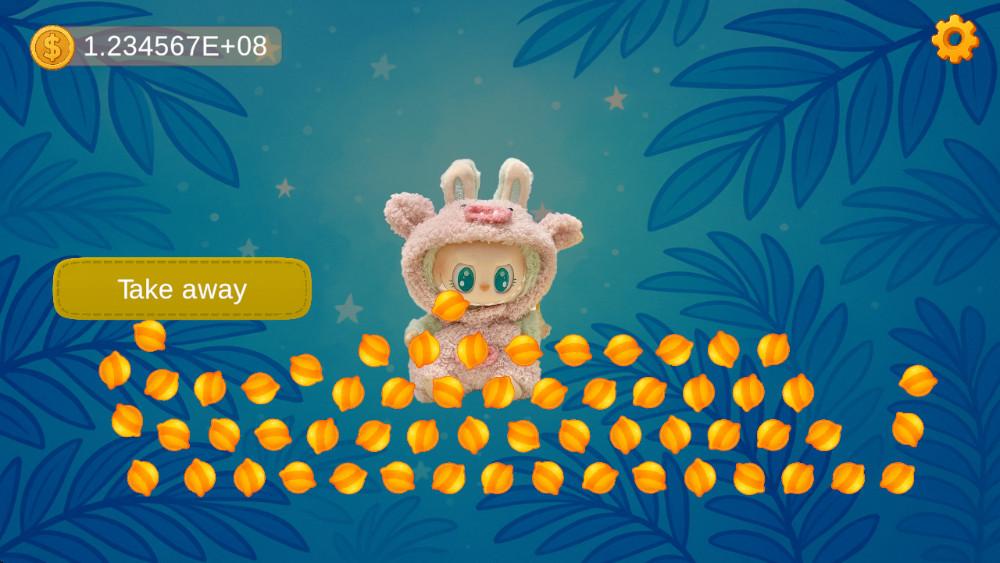Tap the leftmost candy in the bottom row

click(143, 478)
